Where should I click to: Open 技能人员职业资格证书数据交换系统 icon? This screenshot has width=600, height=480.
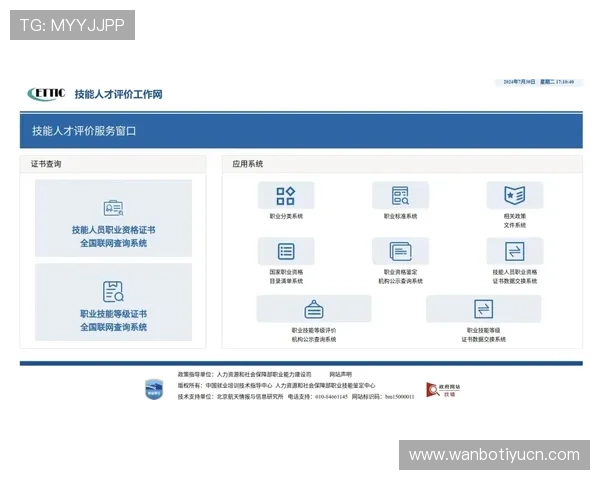click(x=514, y=251)
